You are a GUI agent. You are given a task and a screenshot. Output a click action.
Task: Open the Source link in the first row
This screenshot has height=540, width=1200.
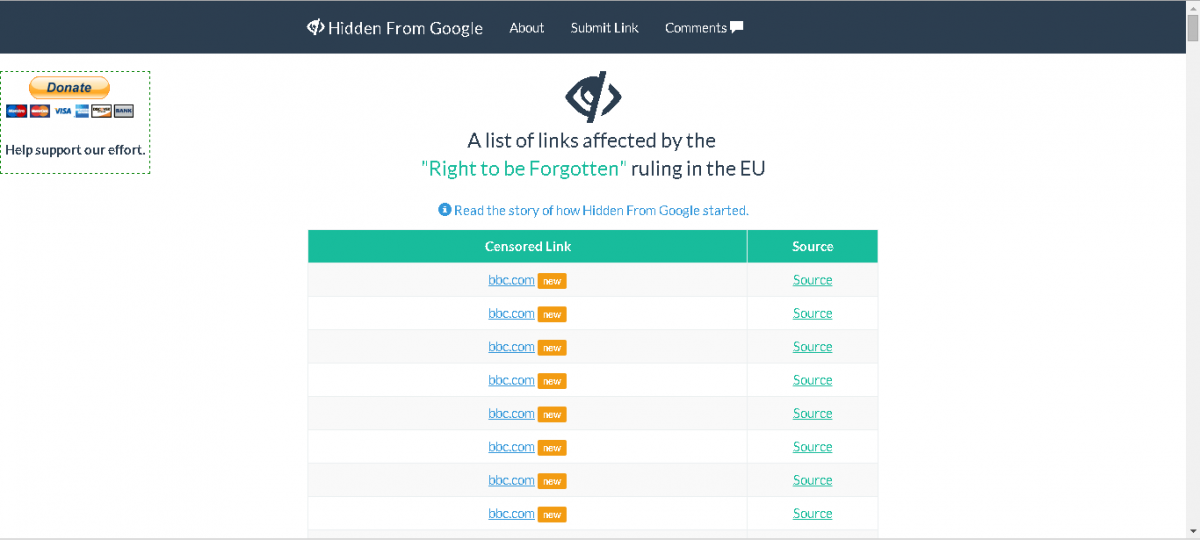click(x=812, y=280)
